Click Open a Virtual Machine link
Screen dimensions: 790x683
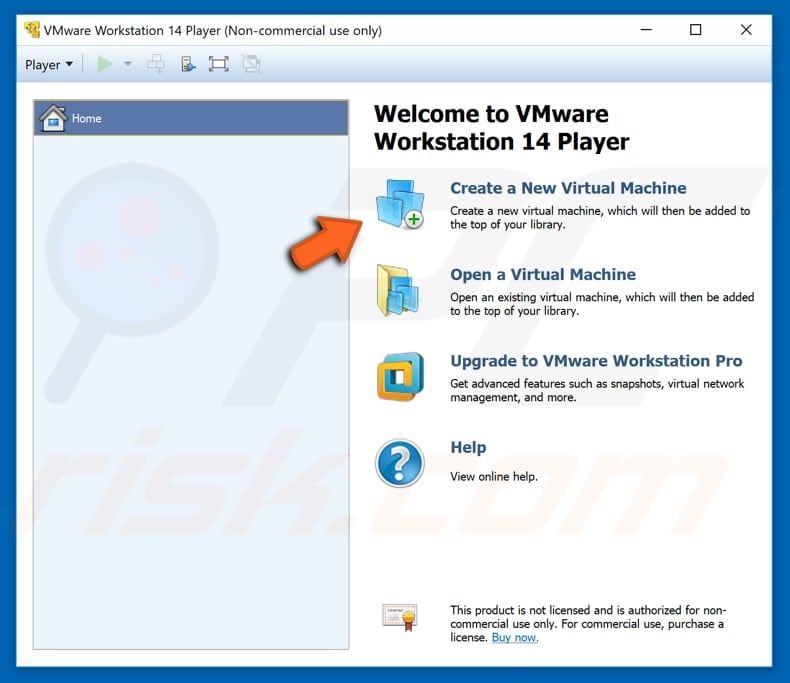tap(543, 275)
